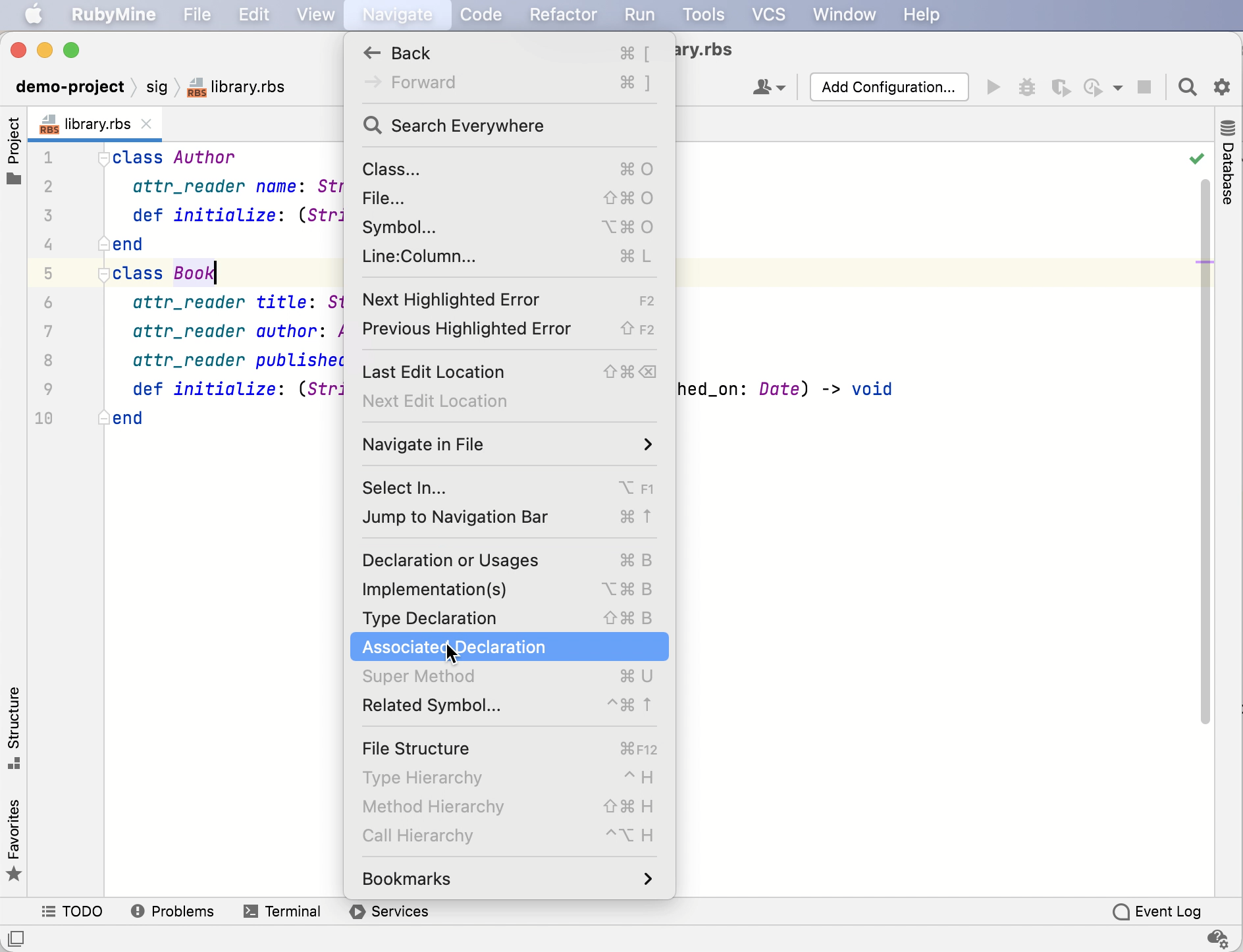The image size is (1243, 952).
Task: Collapse the class Book fold marker
Action: (x=103, y=274)
